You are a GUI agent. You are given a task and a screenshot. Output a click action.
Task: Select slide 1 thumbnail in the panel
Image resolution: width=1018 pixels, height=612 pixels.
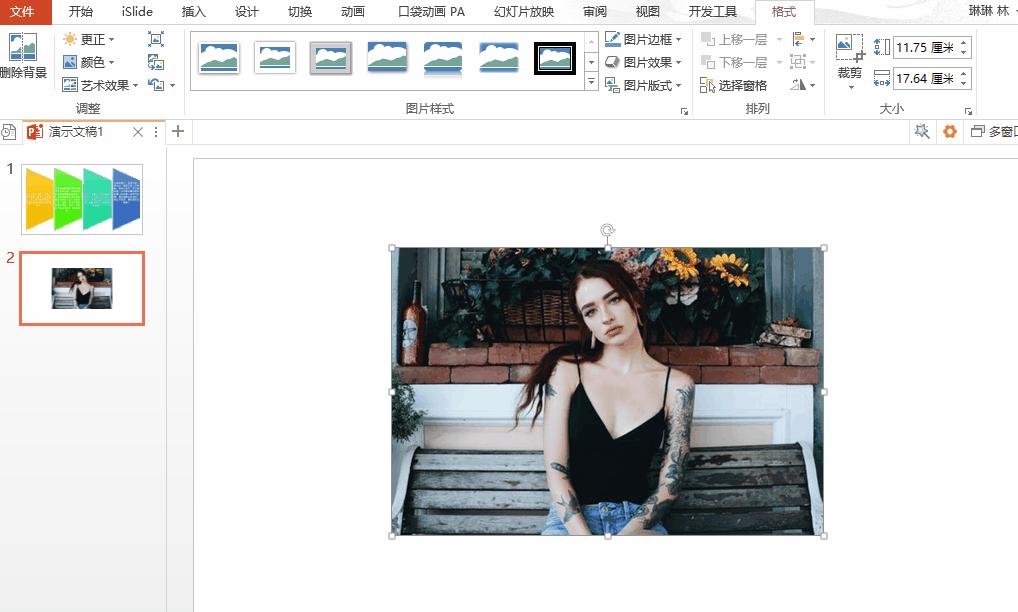82,198
